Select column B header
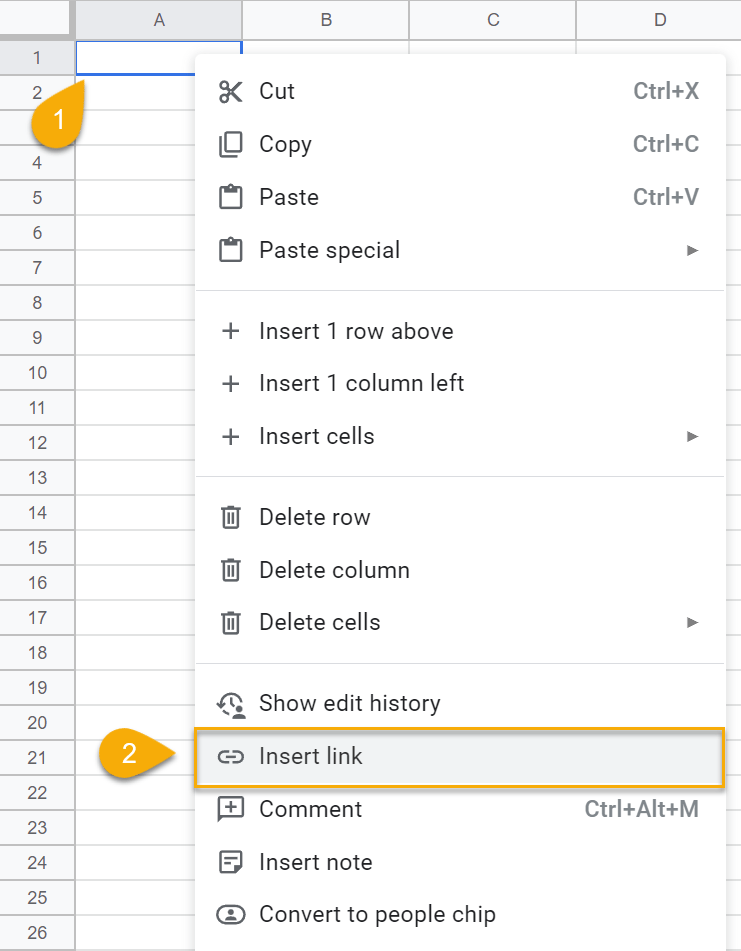The image size is (741, 951). 326,20
